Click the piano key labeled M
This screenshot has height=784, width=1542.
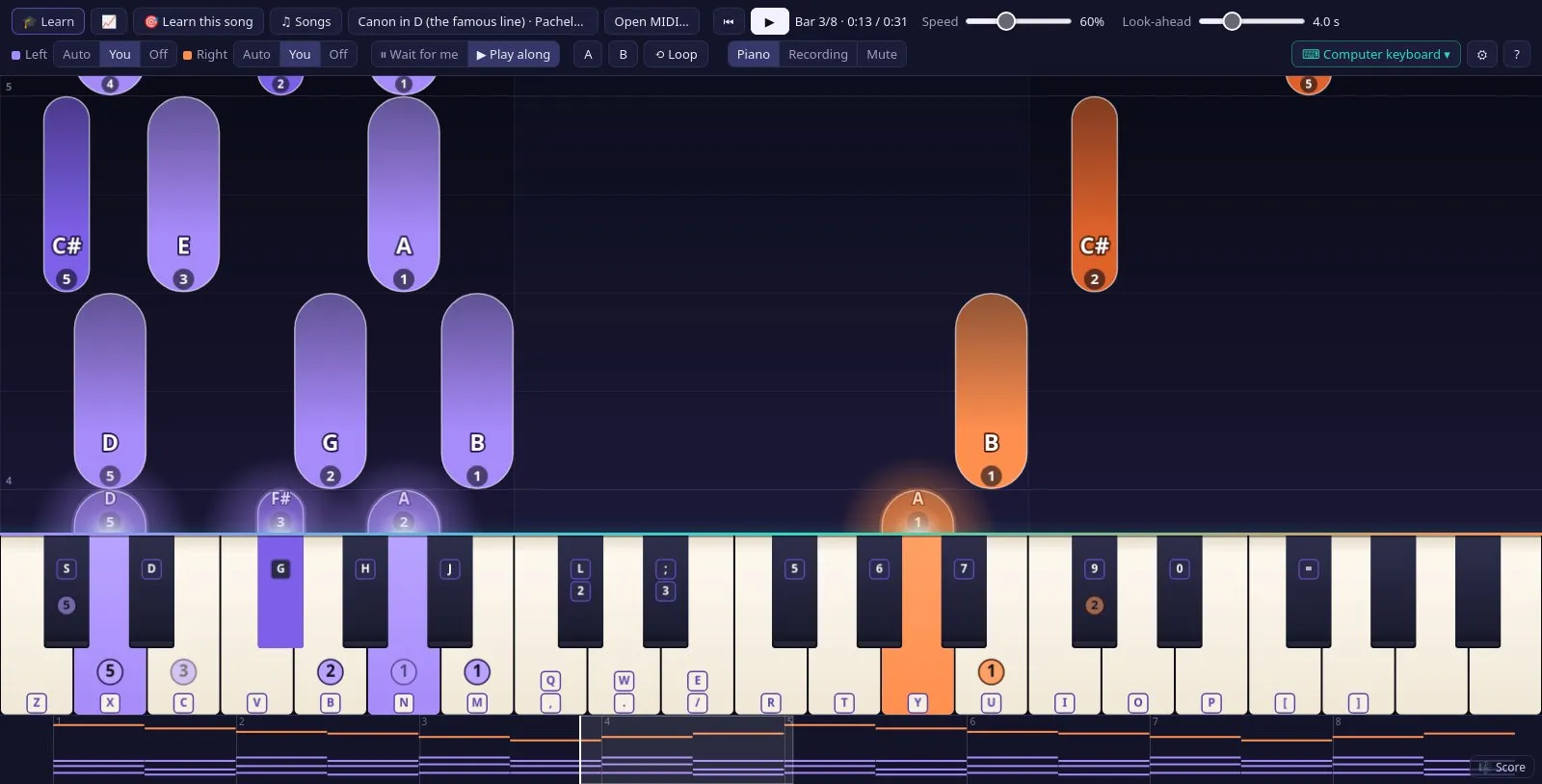(x=477, y=680)
